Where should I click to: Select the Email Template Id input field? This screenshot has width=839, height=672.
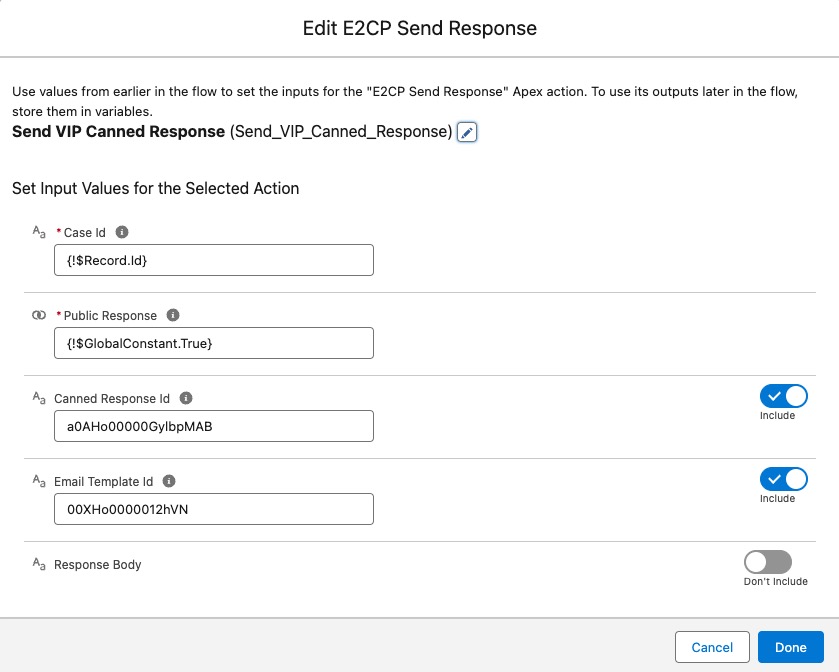tap(214, 509)
